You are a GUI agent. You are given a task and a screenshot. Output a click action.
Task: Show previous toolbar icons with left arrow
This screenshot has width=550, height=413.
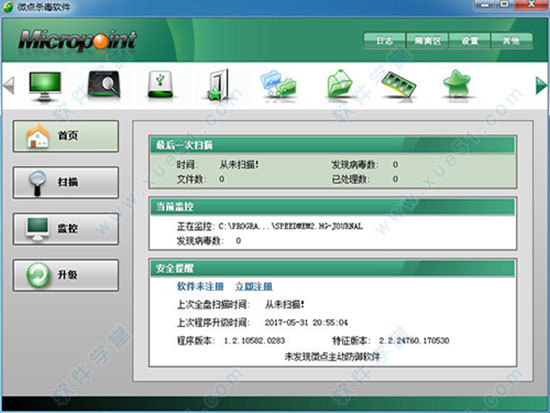[x=8, y=85]
